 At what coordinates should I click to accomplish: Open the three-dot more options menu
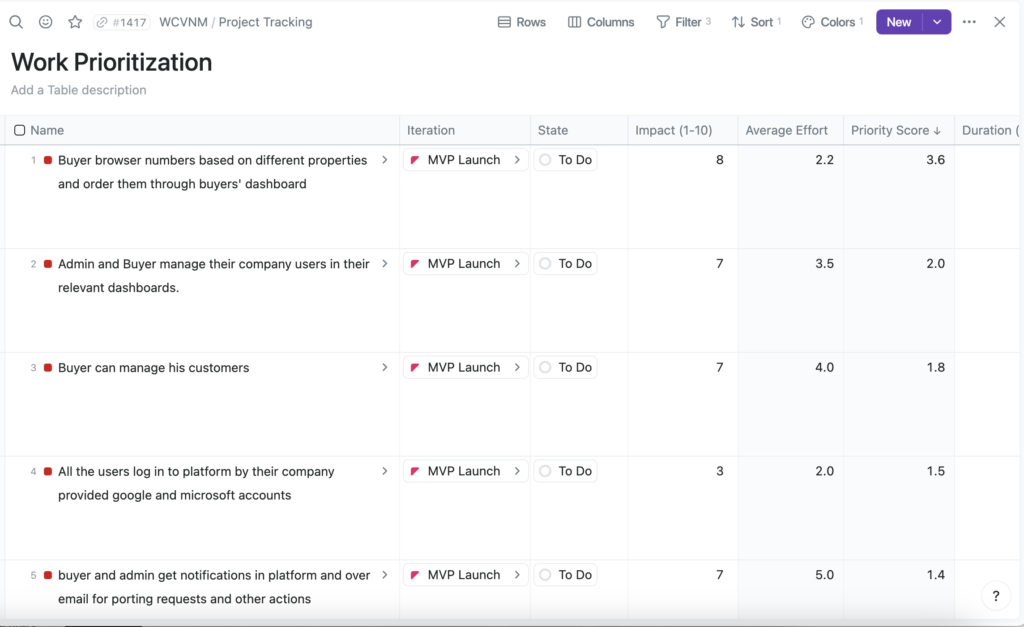(x=969, y=22)
